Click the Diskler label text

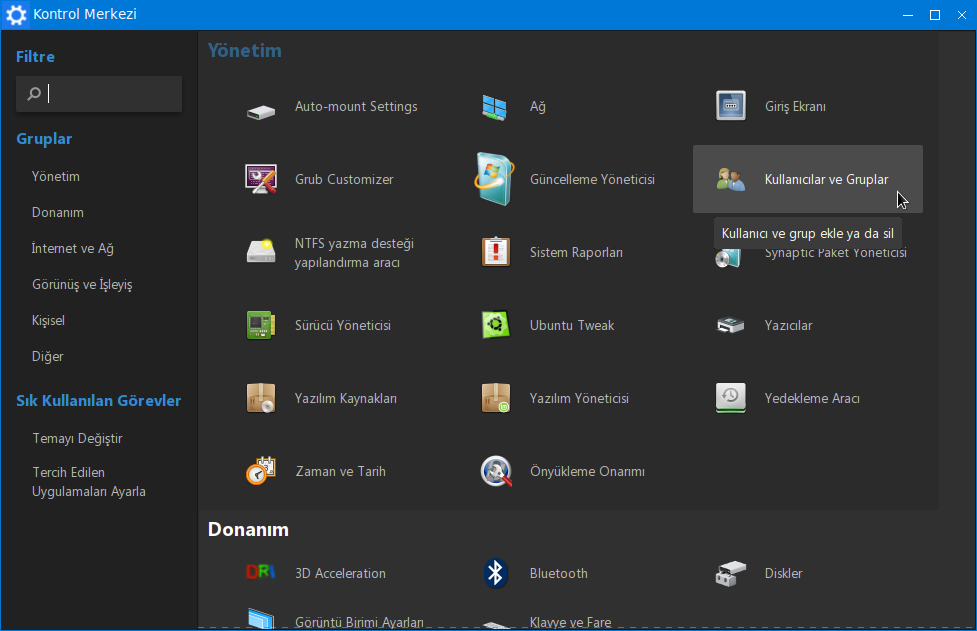[783, 573]
